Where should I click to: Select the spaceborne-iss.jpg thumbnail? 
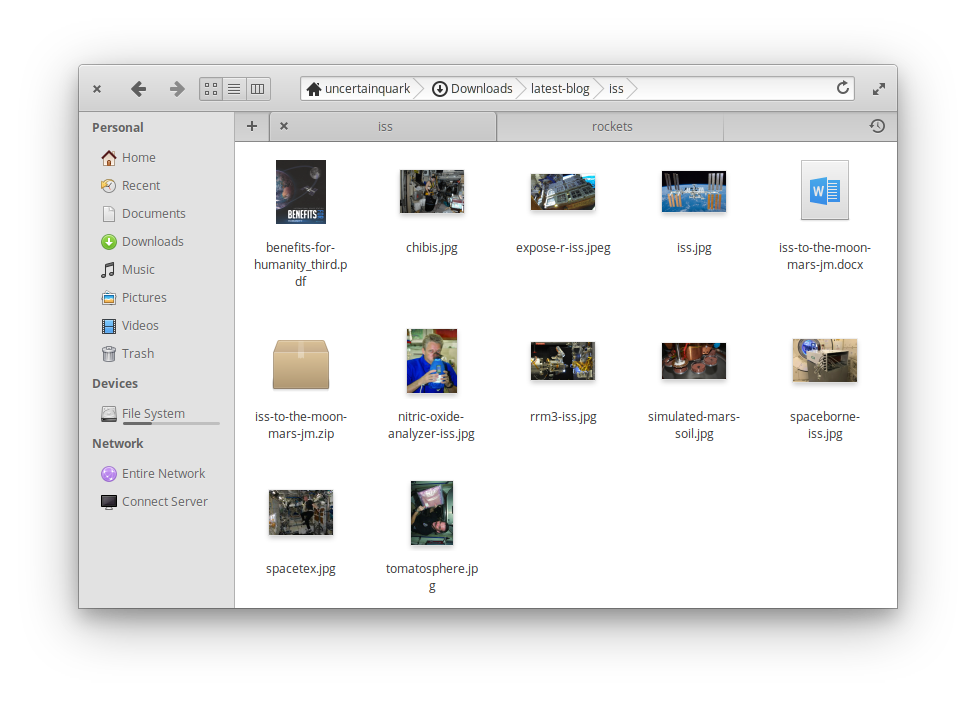[825, 360]
